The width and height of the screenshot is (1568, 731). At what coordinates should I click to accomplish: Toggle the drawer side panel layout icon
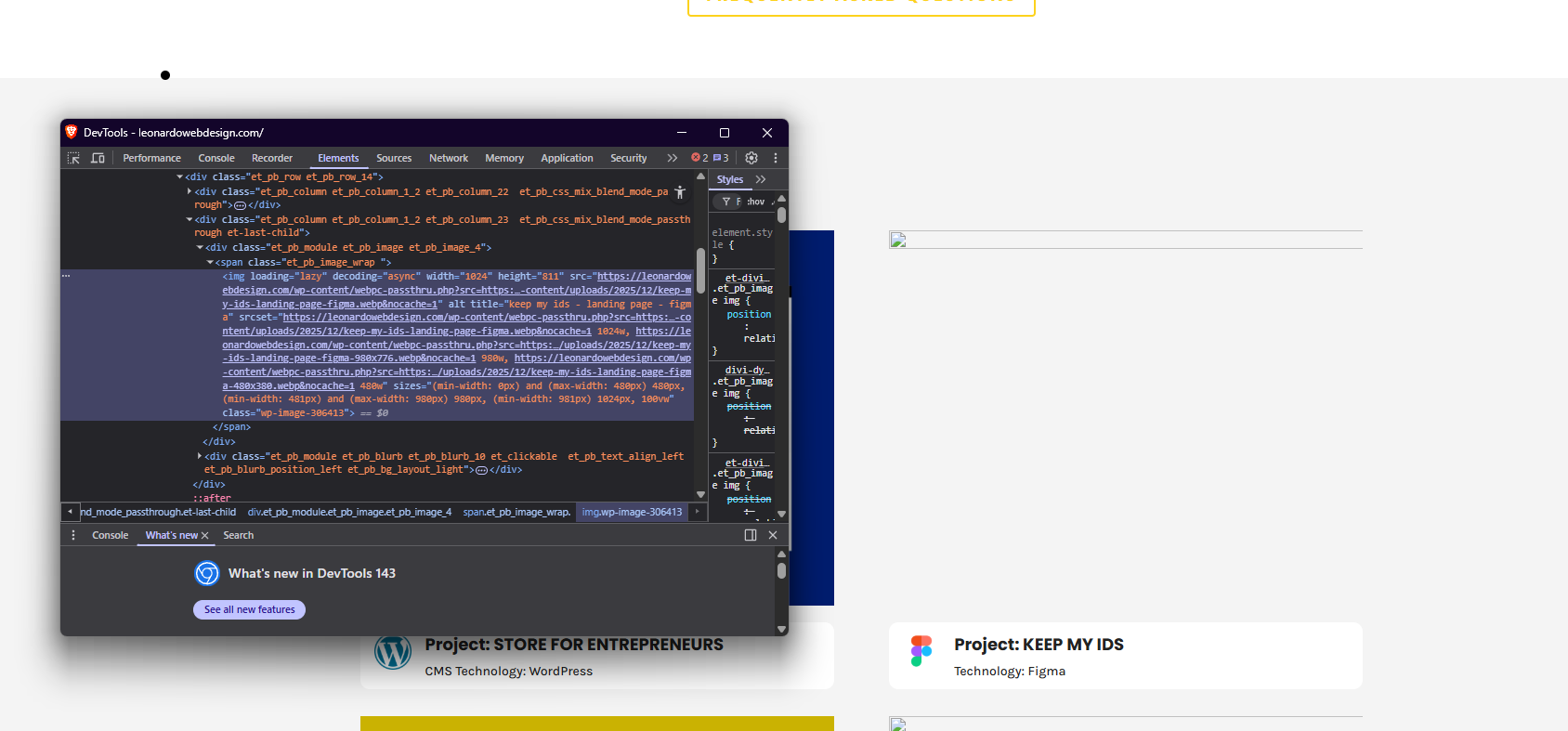point(751,535)
